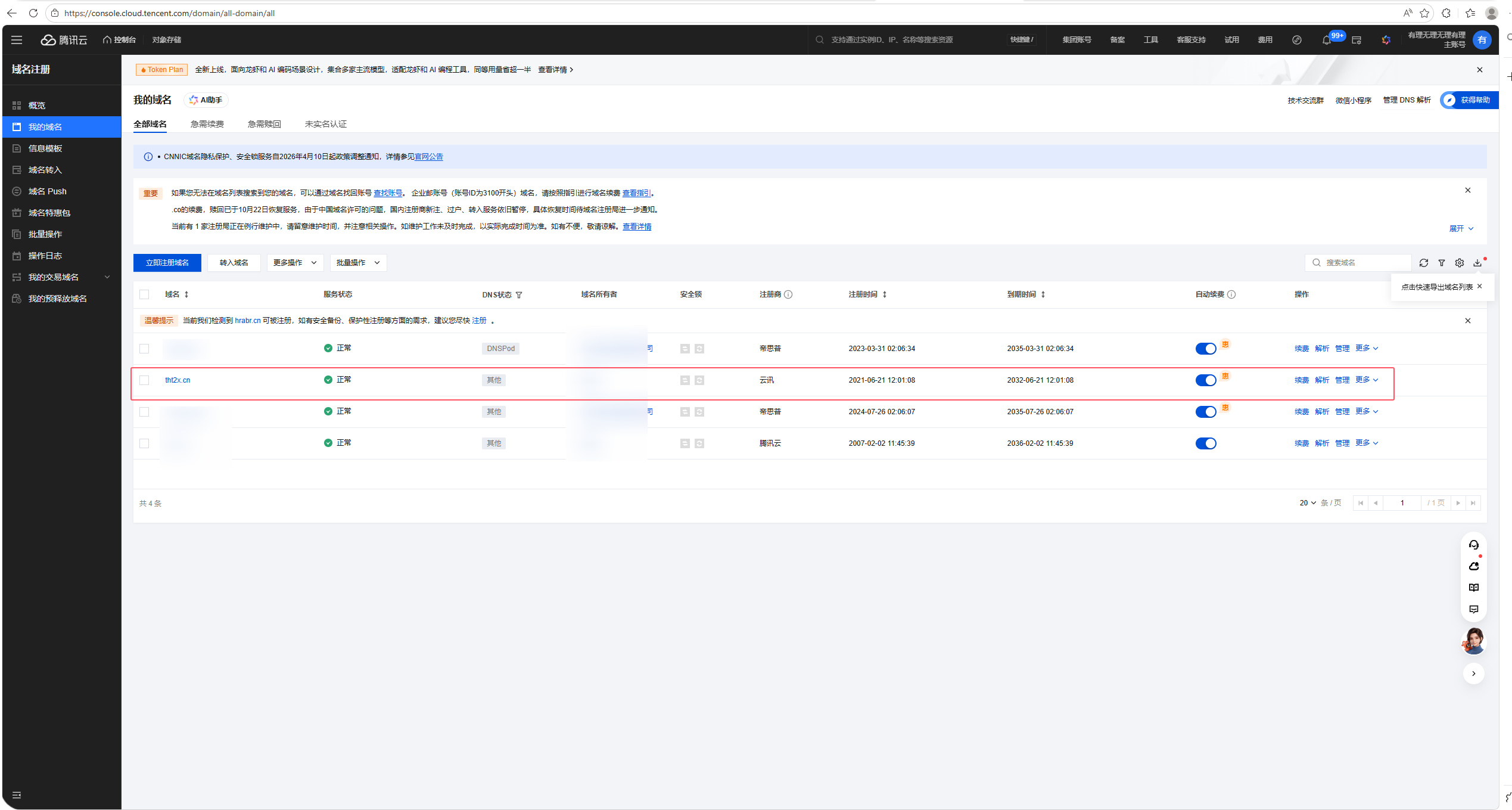The width and height of the screenshot is (1512, 810).
Task: Click the headset customer service icon
Action: [1474, 545]
